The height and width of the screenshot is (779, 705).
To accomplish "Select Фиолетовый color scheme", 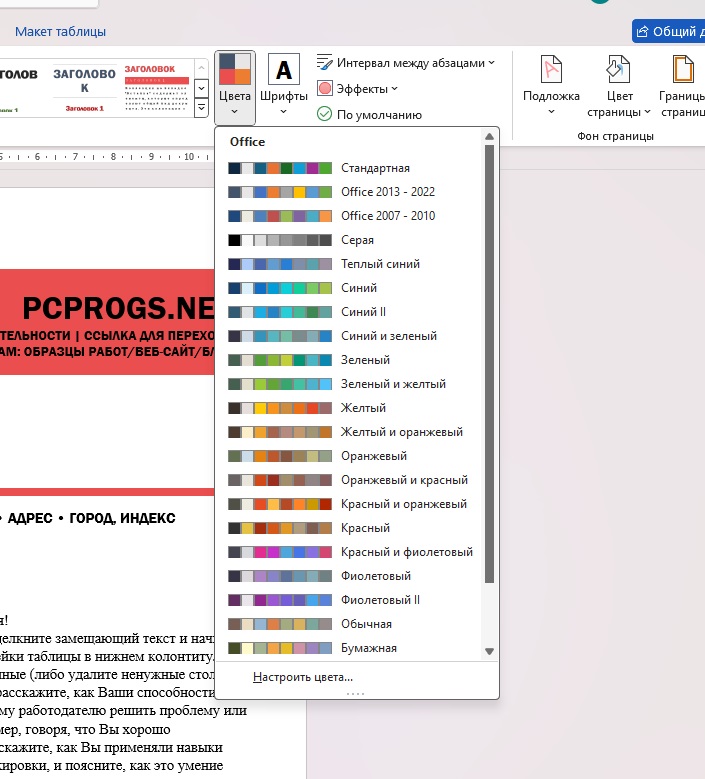I will pos(348,576).
